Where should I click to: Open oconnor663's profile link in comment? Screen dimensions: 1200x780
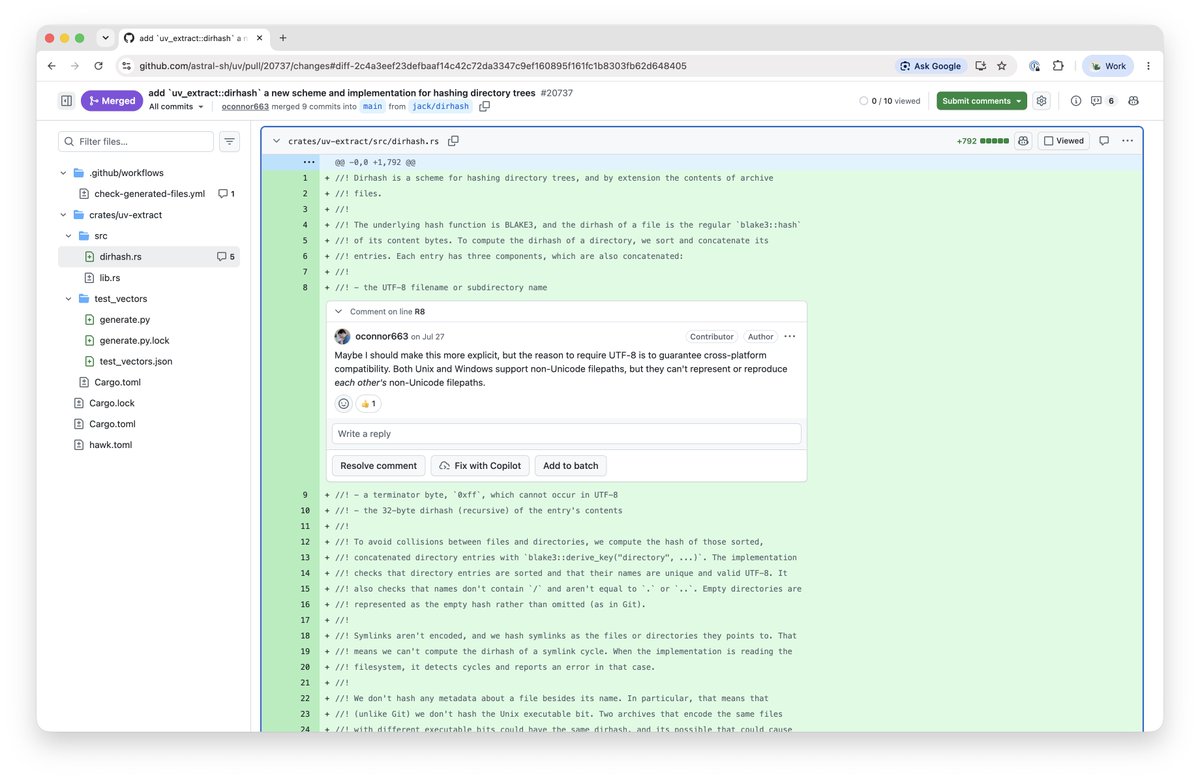(x=382, y=337)
